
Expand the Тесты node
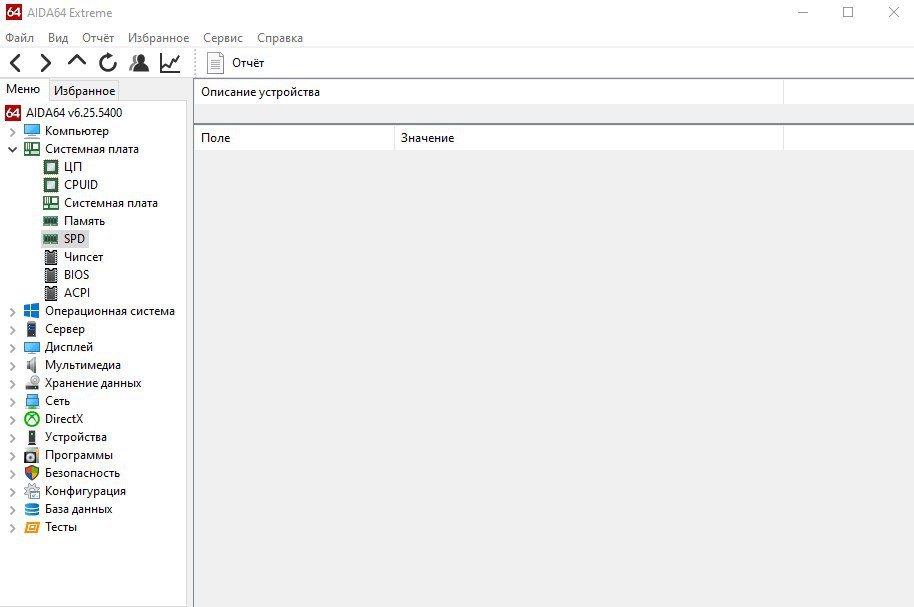(12, 528)
